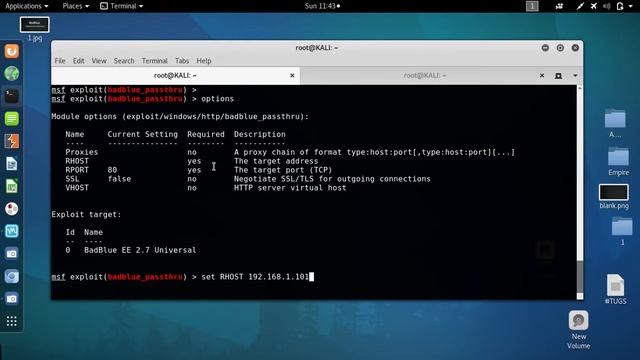Open the desktop folder labeled A...
This screenshot has width=640, height=360.
(615, 119)
